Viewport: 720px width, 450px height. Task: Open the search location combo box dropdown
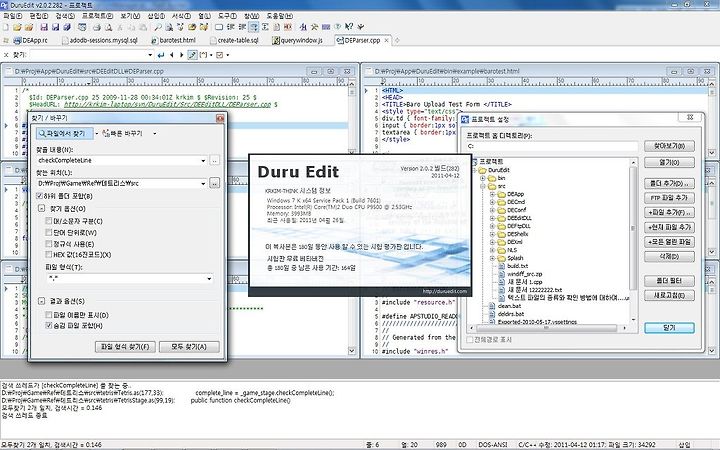[203, 183]
